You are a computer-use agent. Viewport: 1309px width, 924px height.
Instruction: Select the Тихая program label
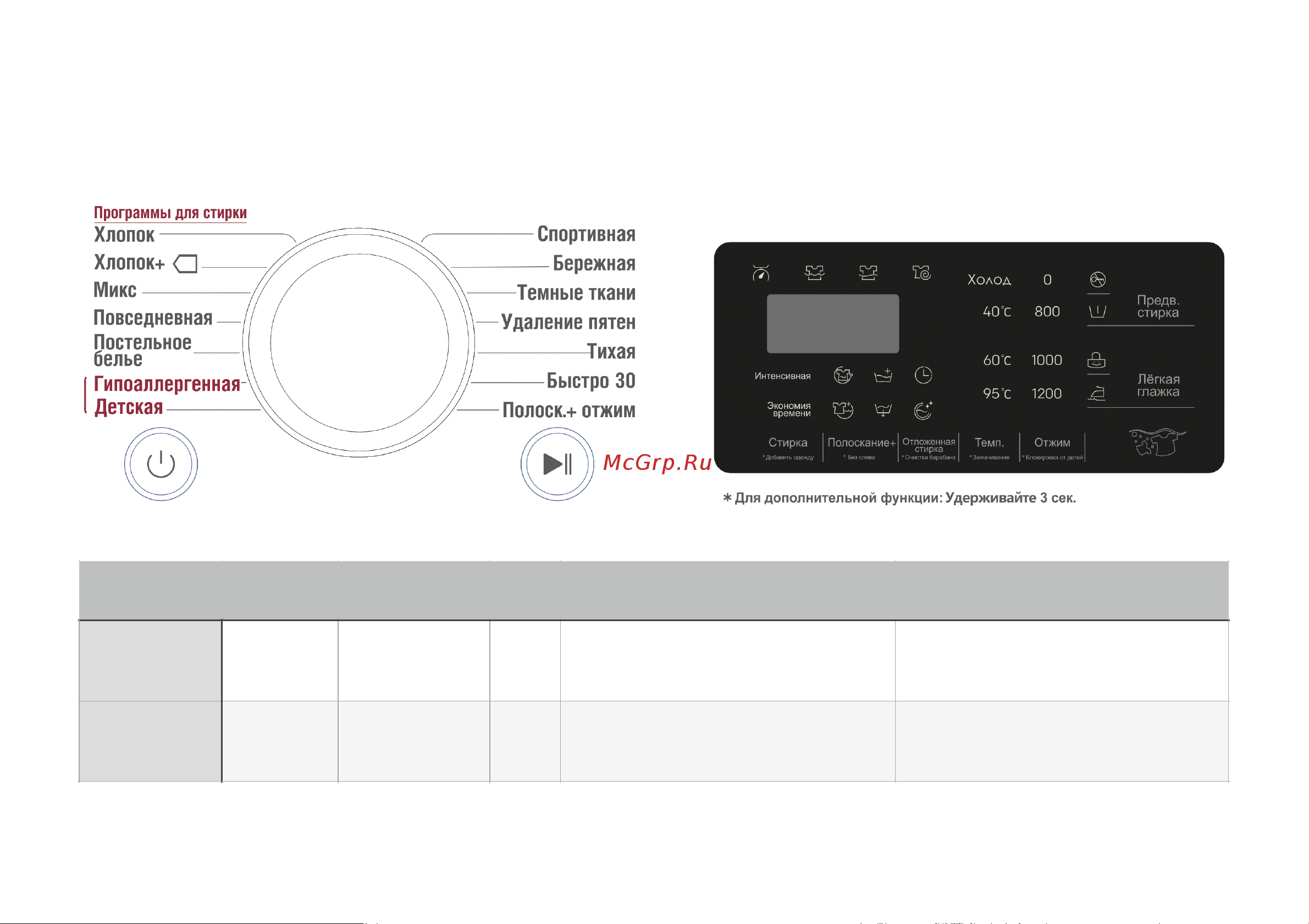611,351
